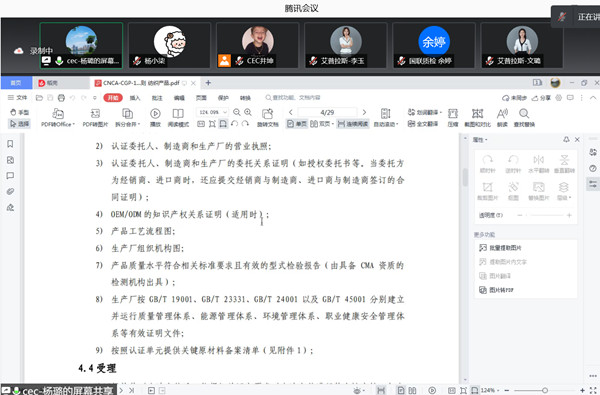Switch to 单页 single-page view
Viewport: 600px width, 395px height.
point(297,124)
